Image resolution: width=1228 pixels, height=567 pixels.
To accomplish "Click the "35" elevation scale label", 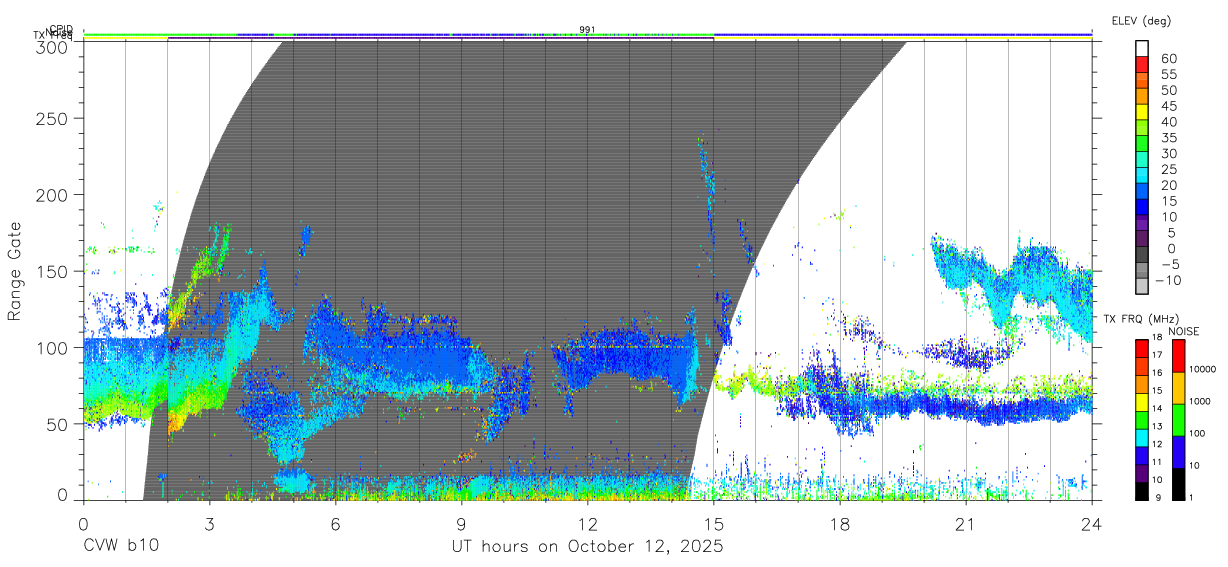I will click(1168, 138).
